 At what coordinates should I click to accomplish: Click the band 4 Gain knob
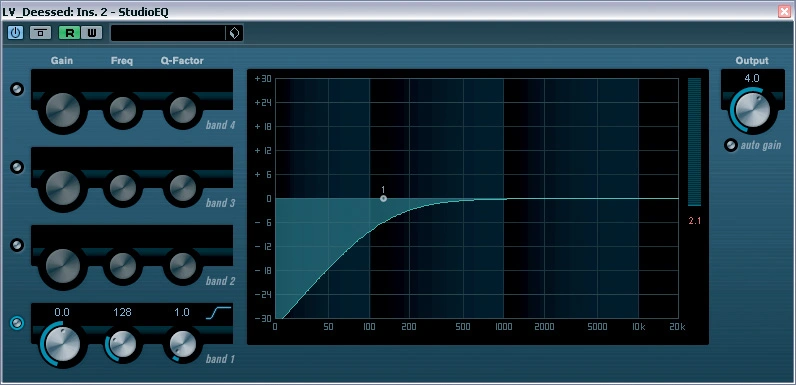tap(63, 110)
